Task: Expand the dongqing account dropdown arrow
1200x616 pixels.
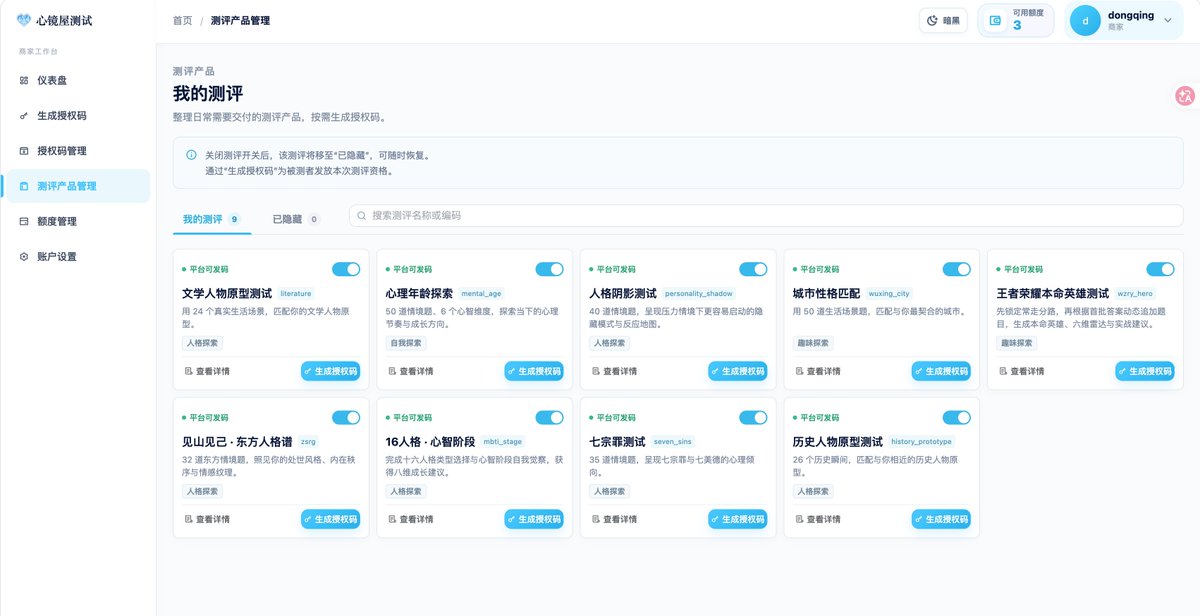Action: [x=1168, y=20]
